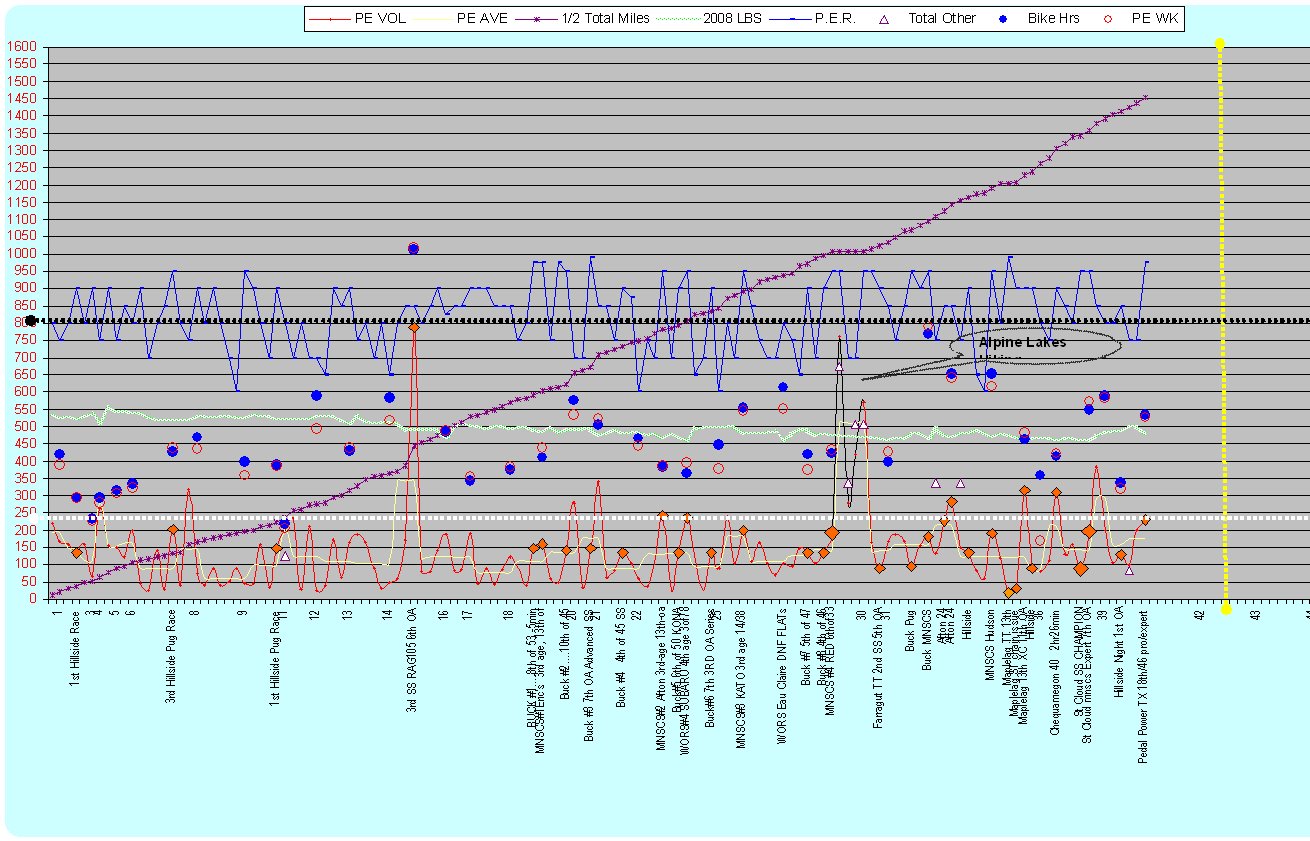
Task: Click the 'Hillside Night 1st OA' axis label
Action: (x=1119, y=655)
